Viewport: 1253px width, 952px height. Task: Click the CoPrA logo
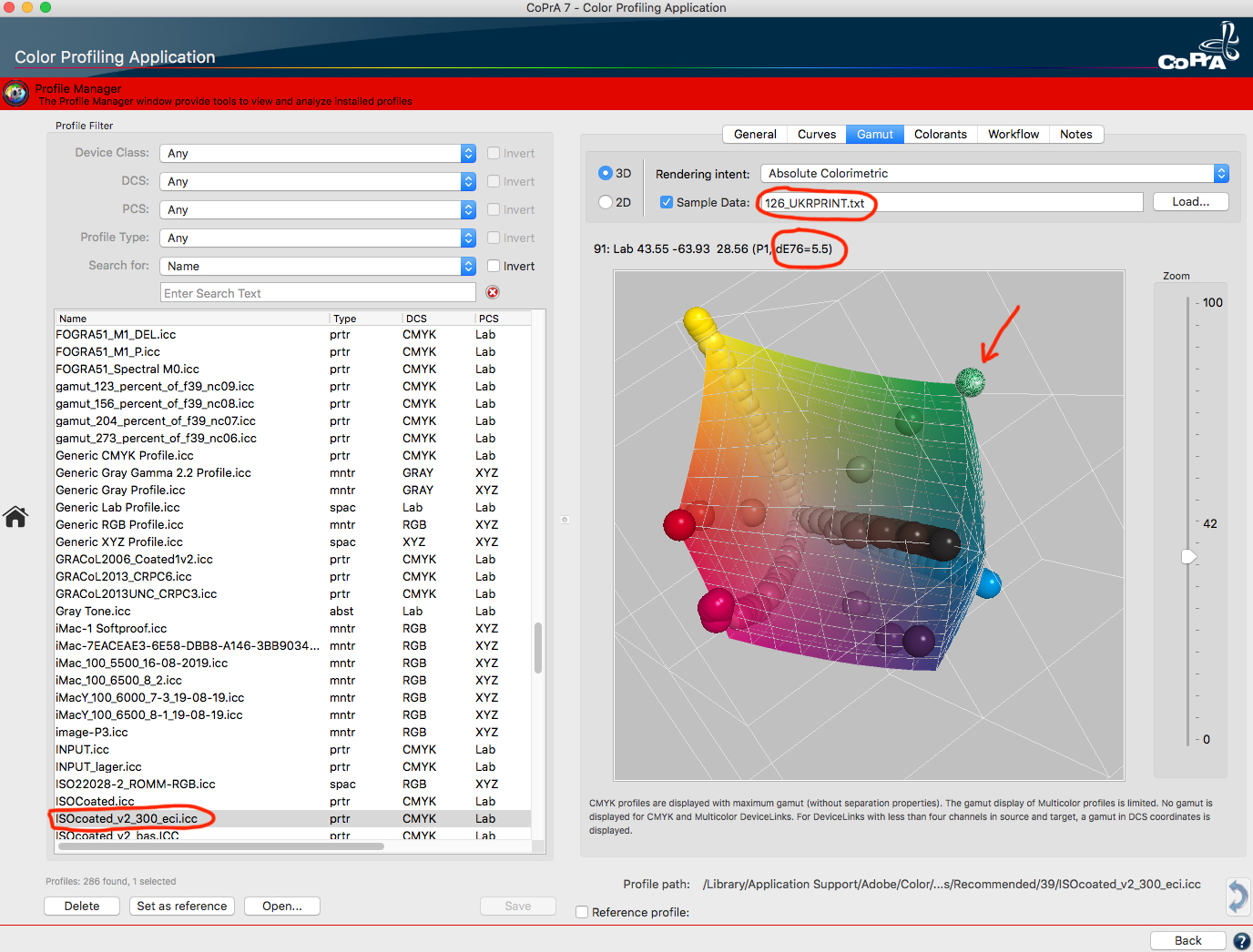point(1198,48)
